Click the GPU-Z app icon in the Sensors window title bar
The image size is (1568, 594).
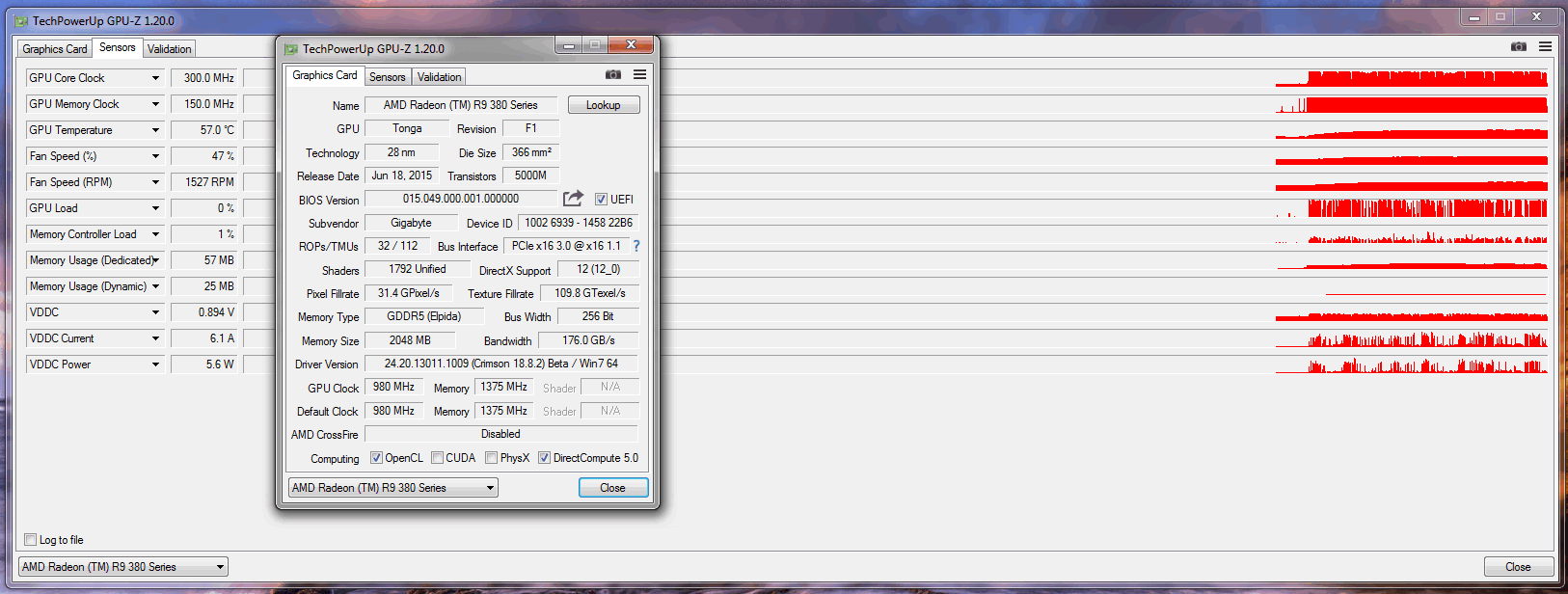21,20
